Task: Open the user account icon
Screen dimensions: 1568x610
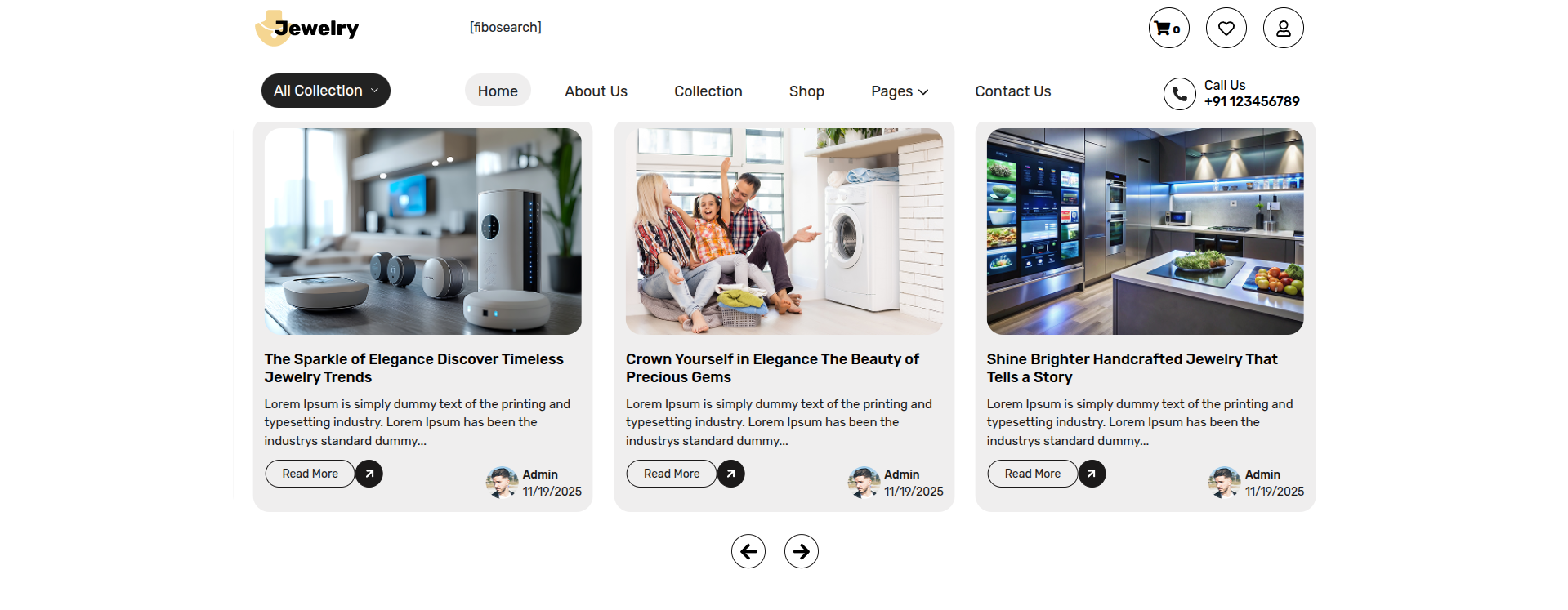Action: (1283, 29)
